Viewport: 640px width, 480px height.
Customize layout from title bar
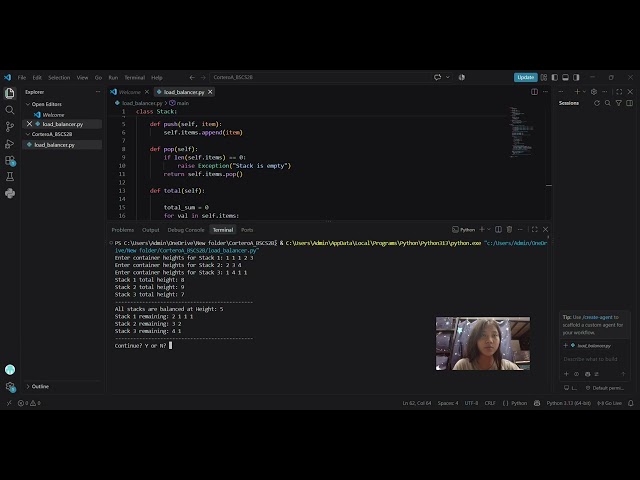544,77
